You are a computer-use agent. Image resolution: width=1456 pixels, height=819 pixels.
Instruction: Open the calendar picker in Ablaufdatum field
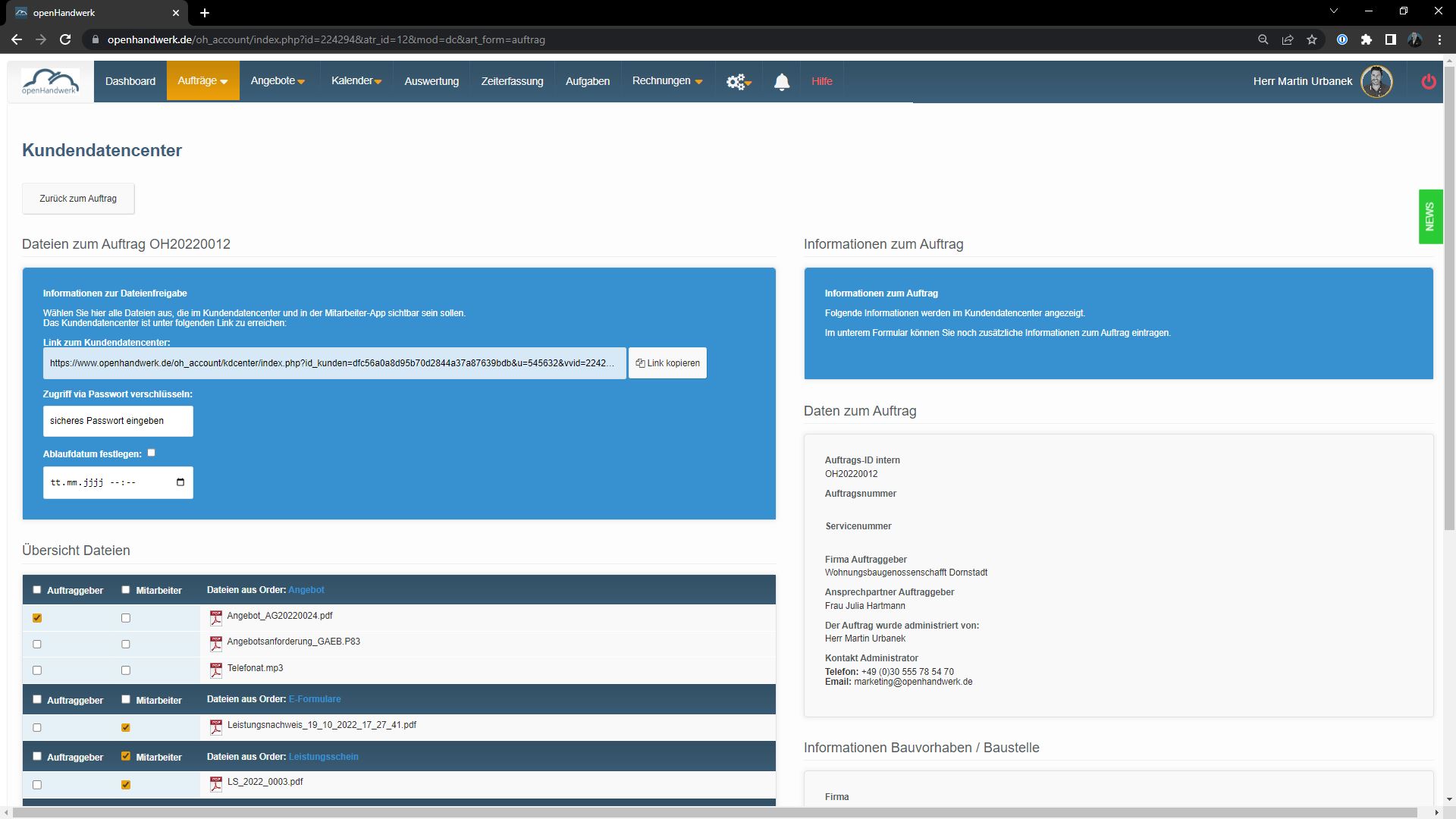coord(180,482)
